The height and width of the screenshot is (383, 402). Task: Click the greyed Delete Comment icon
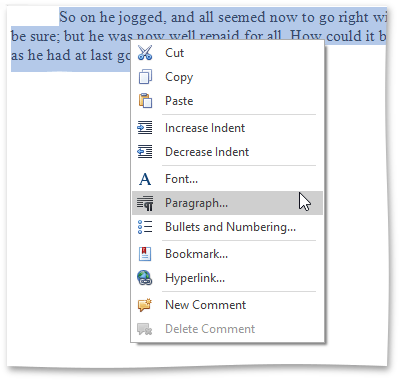tap(145, 329)
